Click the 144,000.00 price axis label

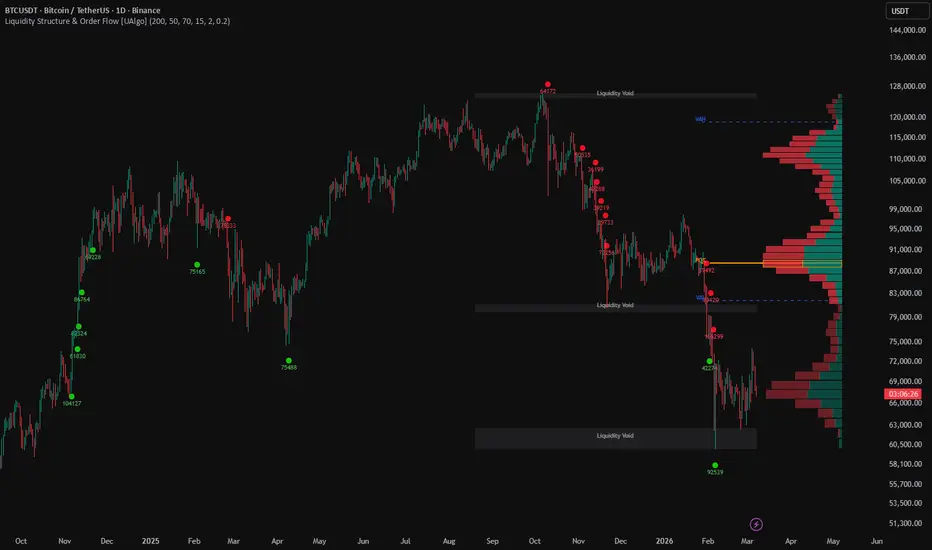tap(907, 30)
